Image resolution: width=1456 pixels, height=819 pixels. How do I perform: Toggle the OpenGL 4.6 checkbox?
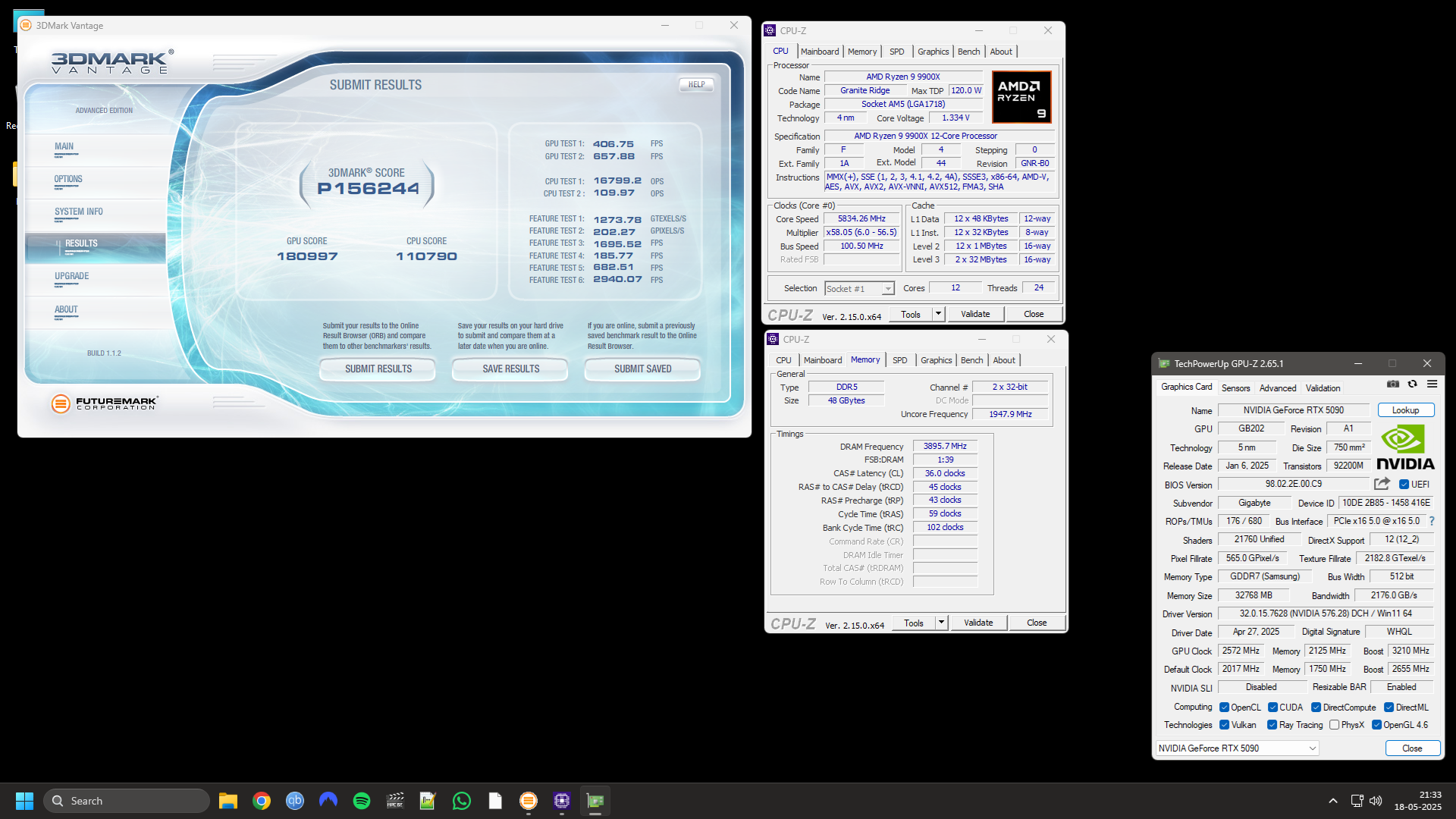(x=1376, y=725)
